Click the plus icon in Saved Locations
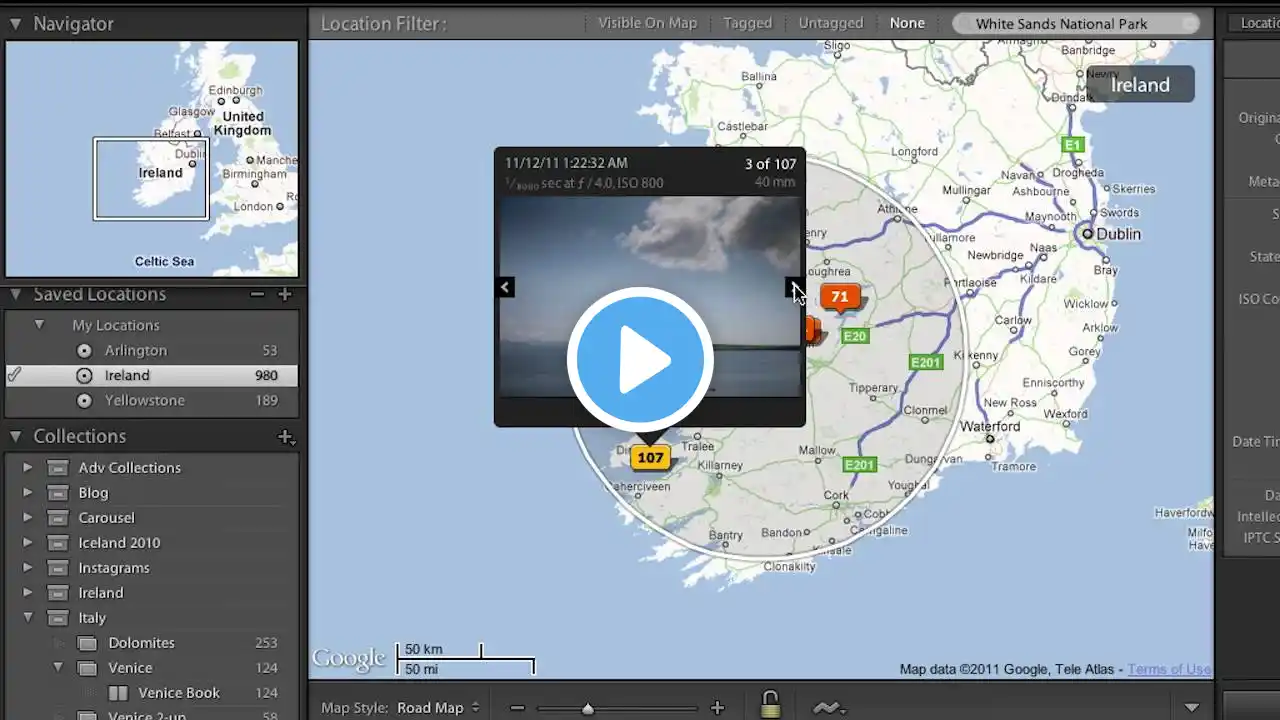Image resolution: width=1280 pixels, height=720 pixels. point(285,294)
